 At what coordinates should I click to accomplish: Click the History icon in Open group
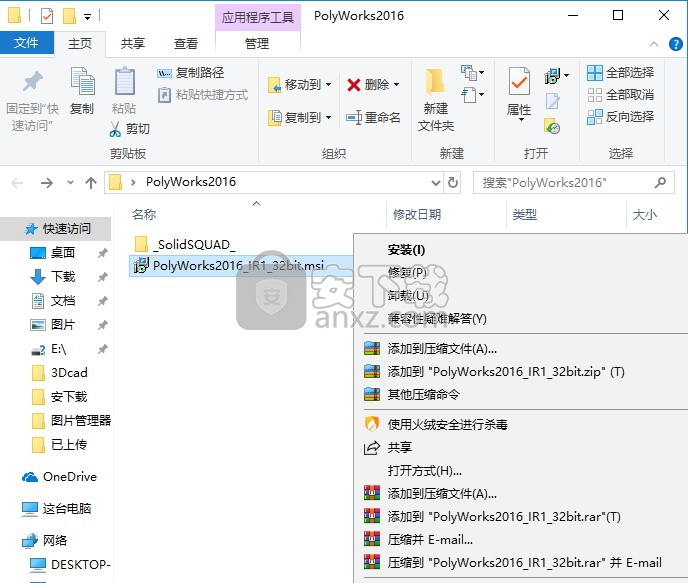552,126
